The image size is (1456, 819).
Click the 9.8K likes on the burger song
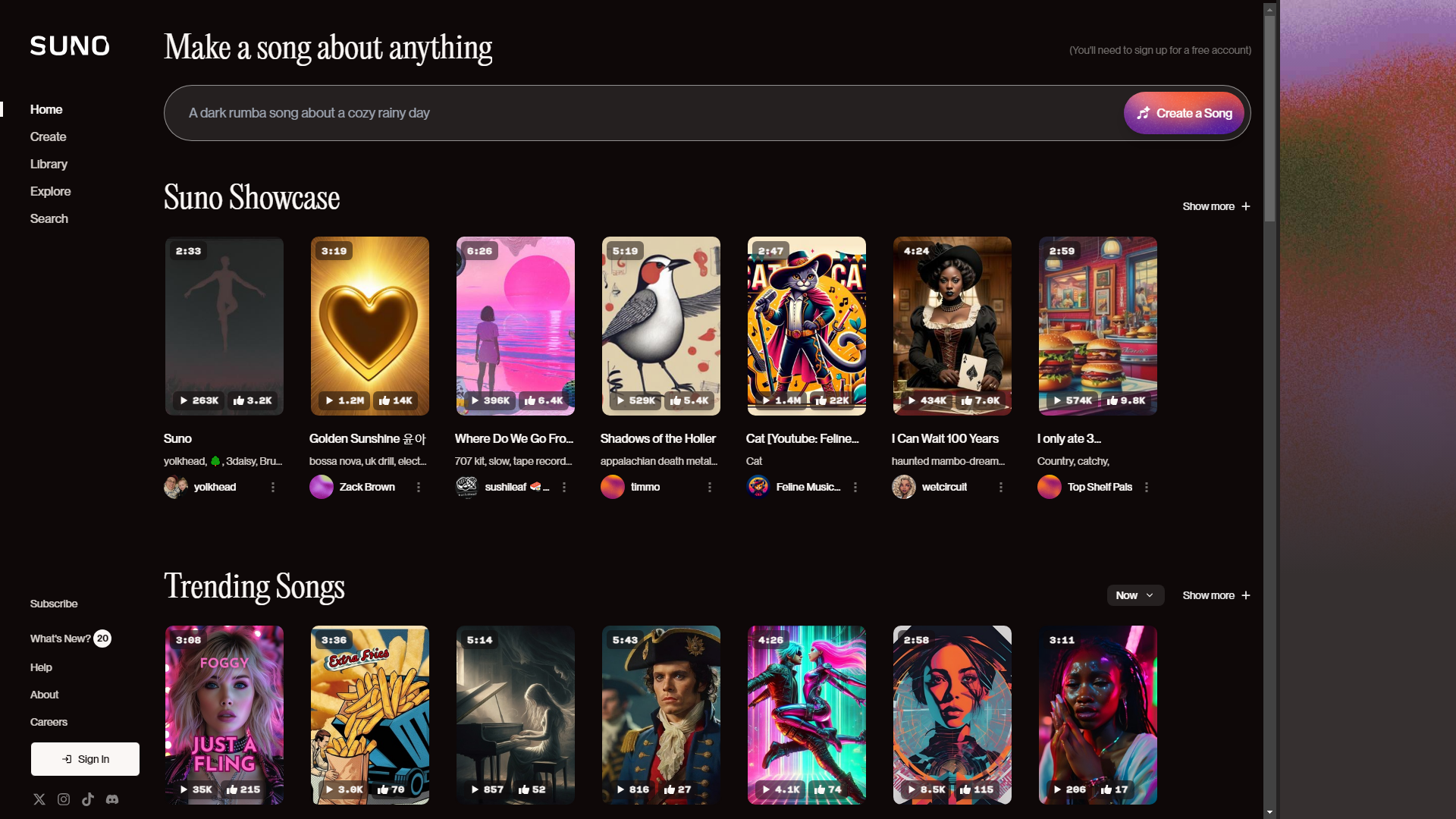pos(1126,400)
